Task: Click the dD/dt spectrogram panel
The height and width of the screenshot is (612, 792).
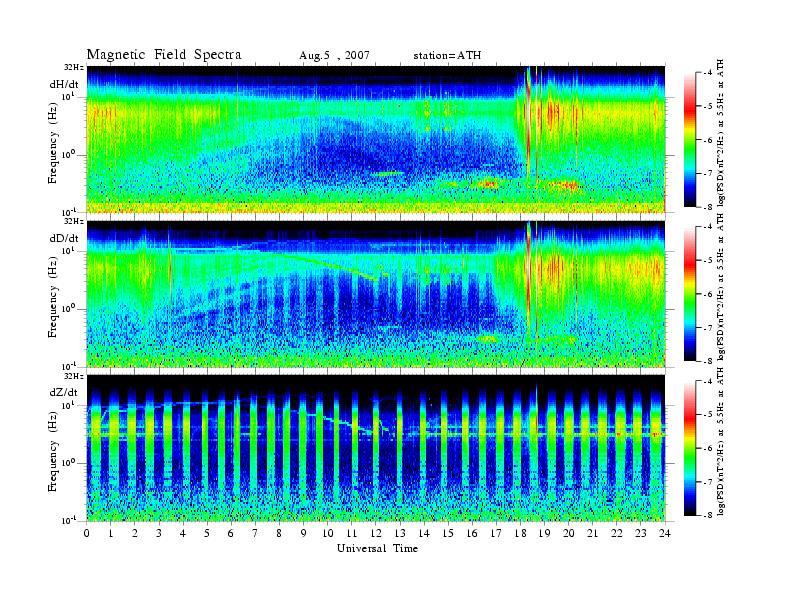Action: tap(376, 294)
